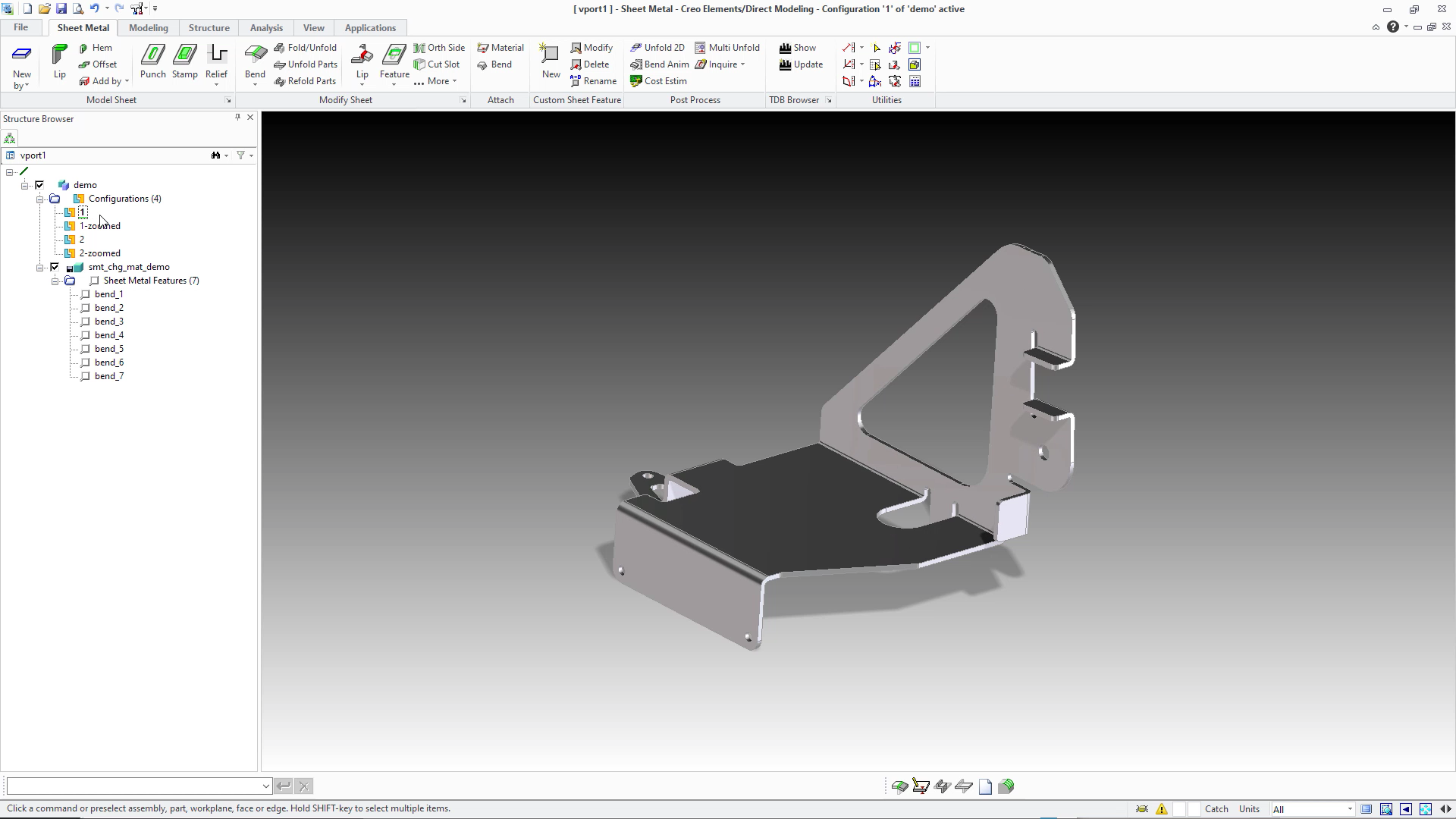Viewport: 1456px width, 819px height.
Task: Click Refold Parts command
Action: coord(305,81)
